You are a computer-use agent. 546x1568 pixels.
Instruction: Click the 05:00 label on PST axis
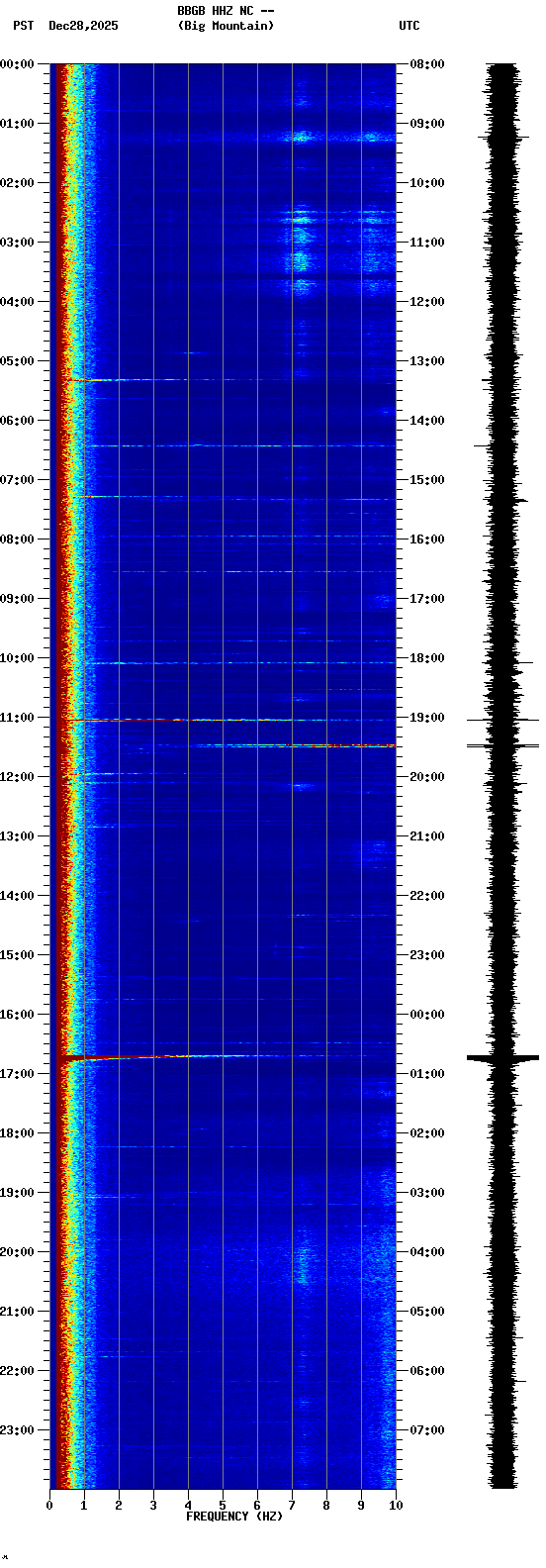17,361
